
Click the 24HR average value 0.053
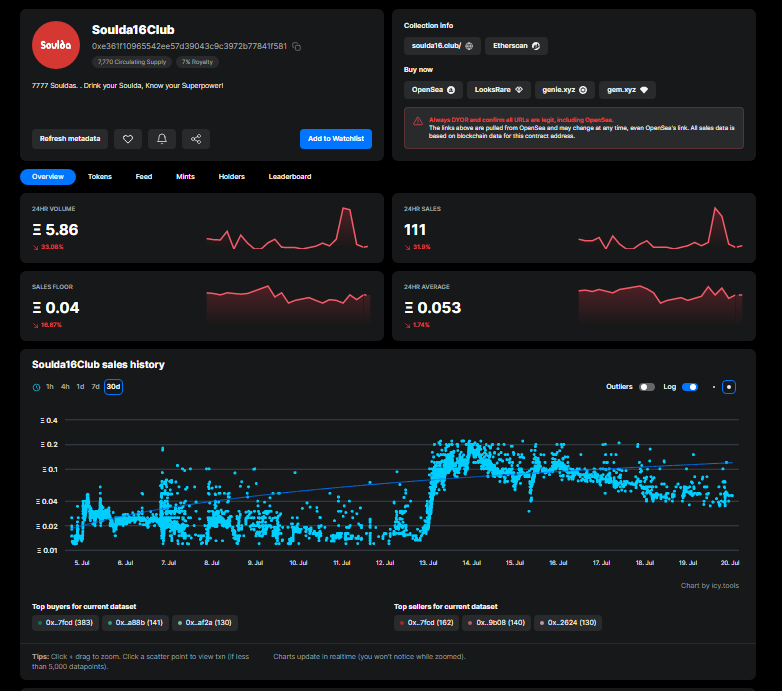click(x=433, y=308)
